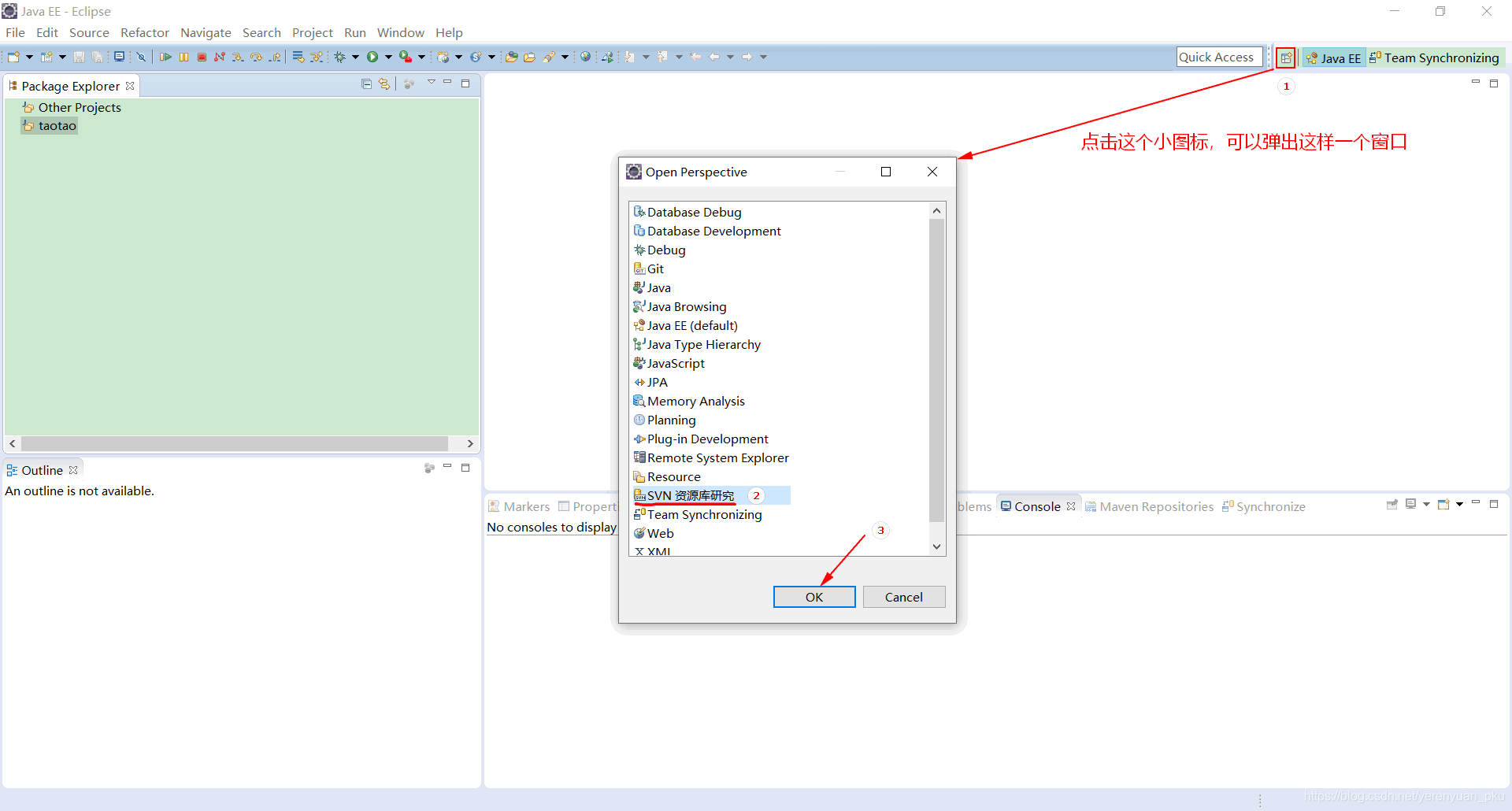Open the Search flashlight dropdown arrow
Screen dimensions: 1512x811
[x=565, y=57]
